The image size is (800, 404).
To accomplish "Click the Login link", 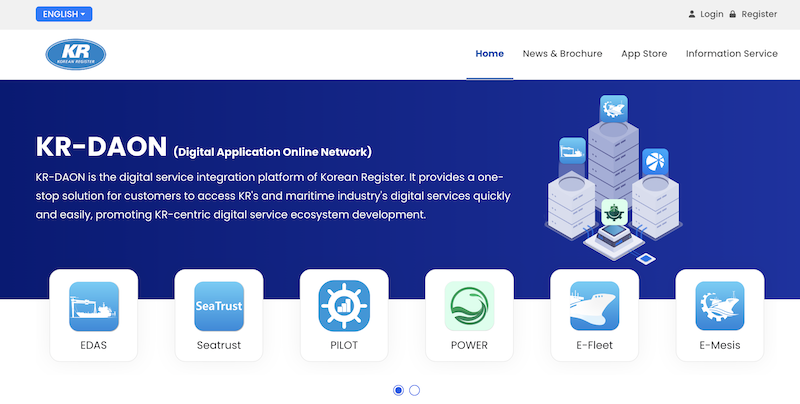I will (x=712, y=14).
